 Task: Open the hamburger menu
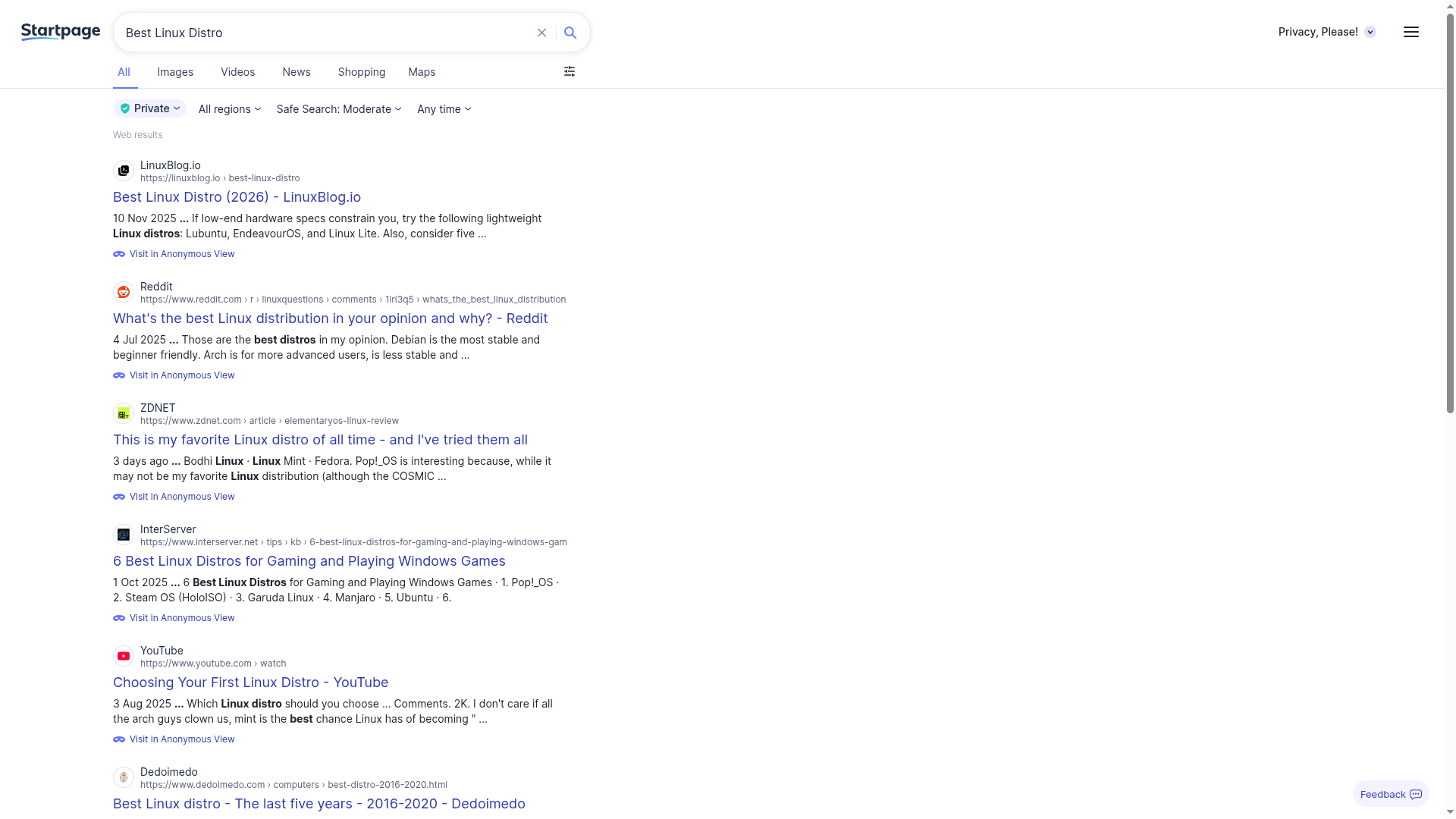1410,32
